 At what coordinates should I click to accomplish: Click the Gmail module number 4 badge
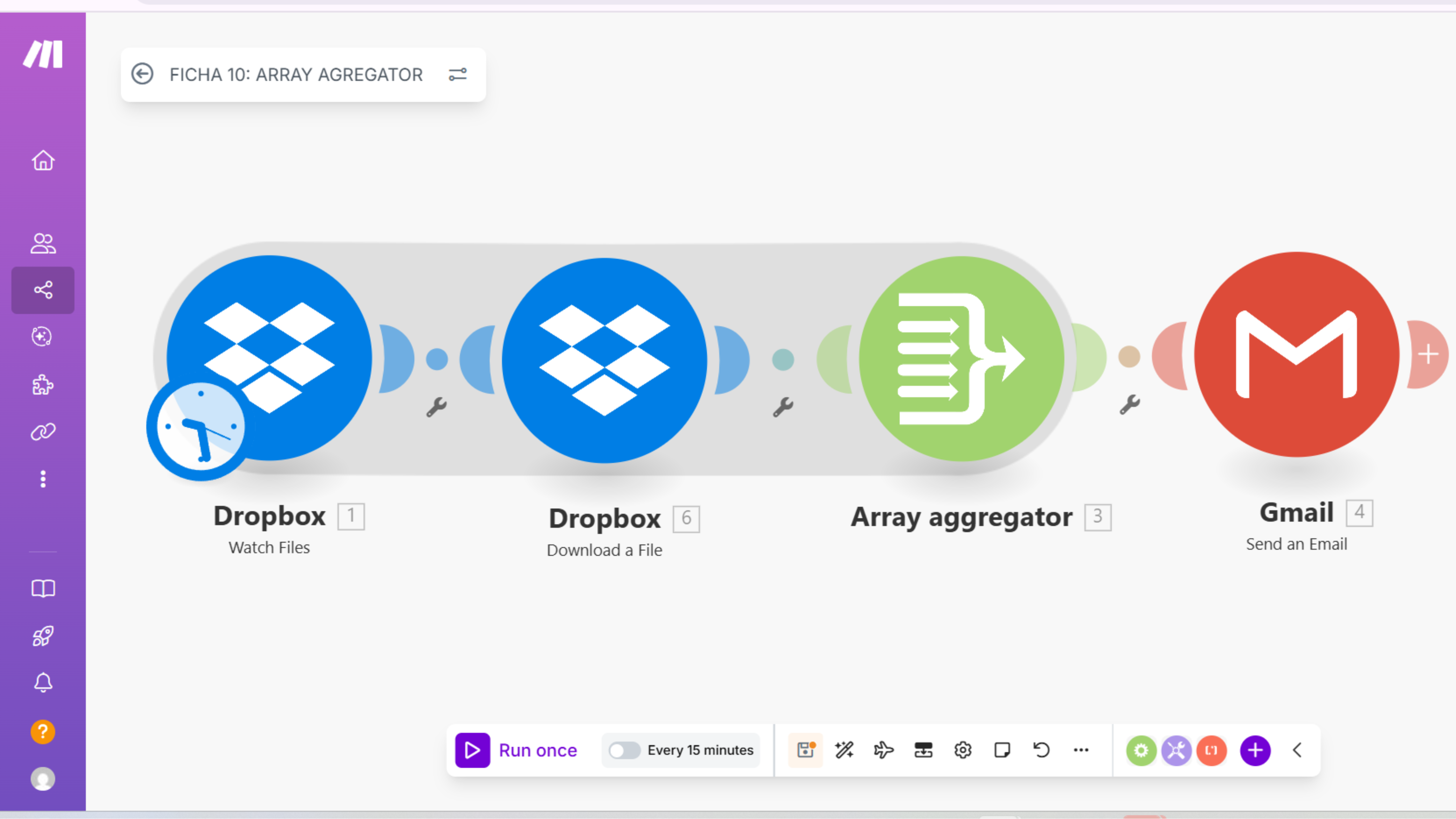(x=1359, y=513)
